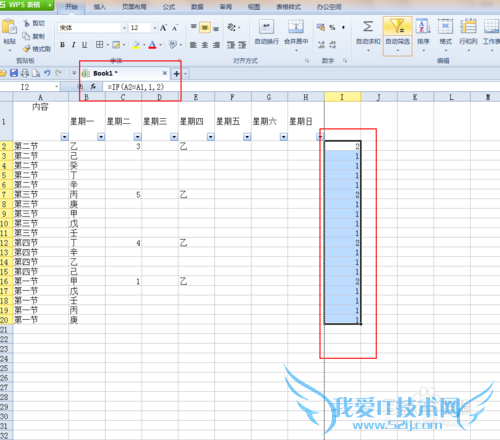
Task: Click the Increase Font Size icon
Action: point(163,28)
